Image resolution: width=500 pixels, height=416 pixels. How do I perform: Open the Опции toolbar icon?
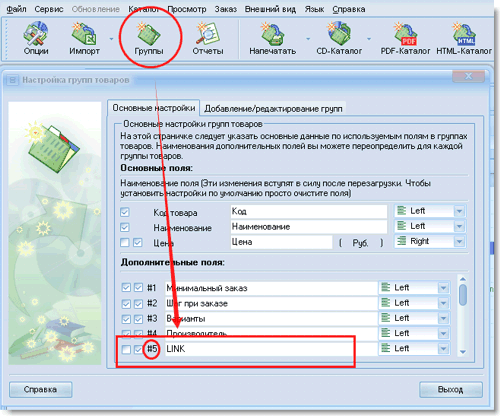coord(36,38)
